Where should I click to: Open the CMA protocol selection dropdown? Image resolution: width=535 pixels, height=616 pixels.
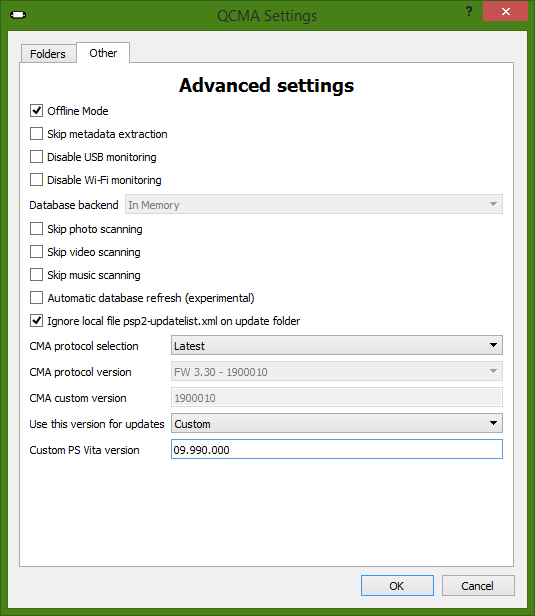coord(337,345)
